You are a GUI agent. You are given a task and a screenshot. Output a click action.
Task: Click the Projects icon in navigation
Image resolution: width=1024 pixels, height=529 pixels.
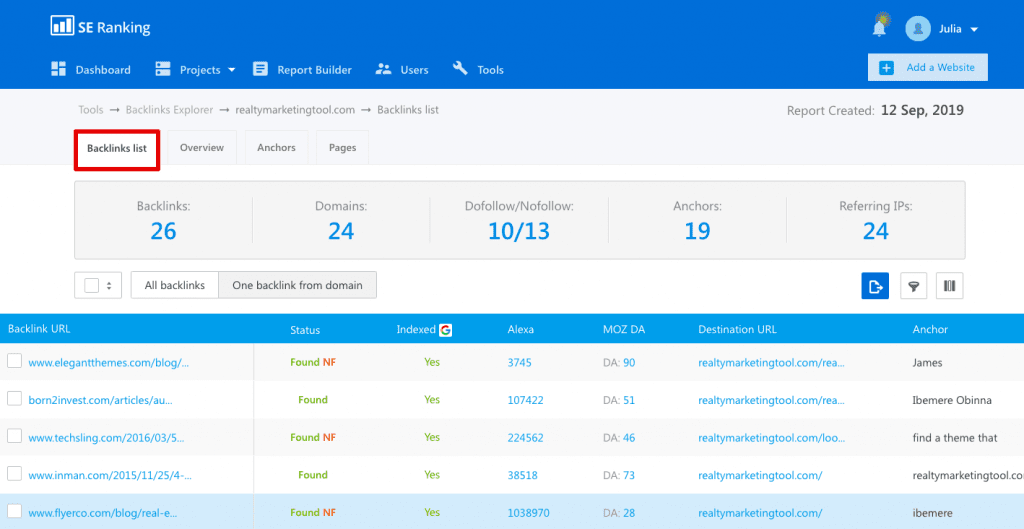[162, 69]
